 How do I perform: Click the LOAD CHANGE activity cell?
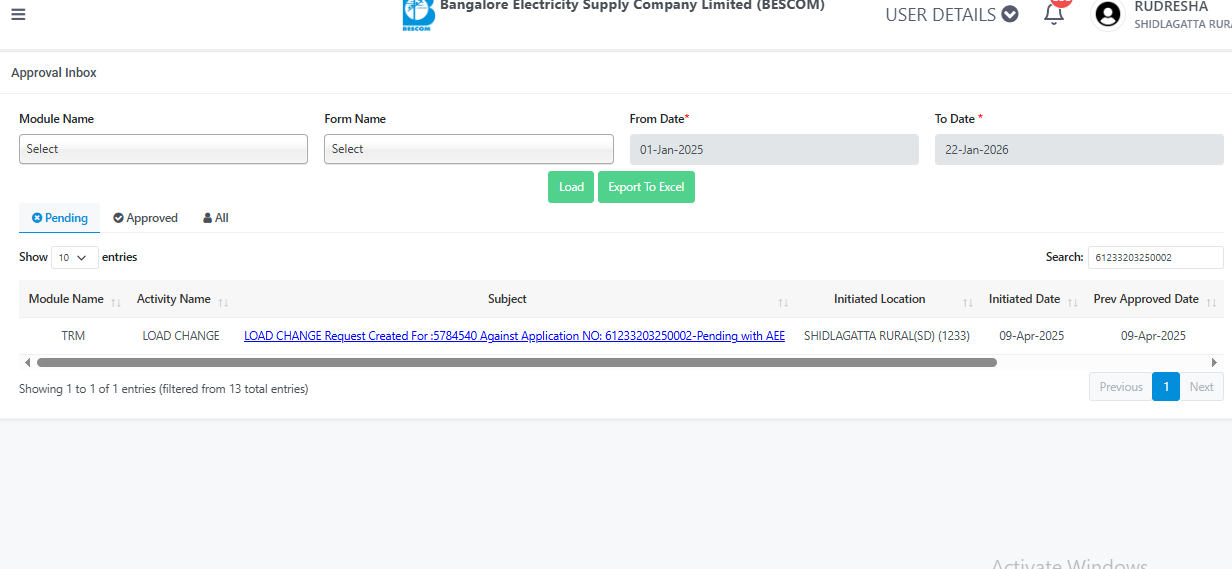click(x=181, y=336)
